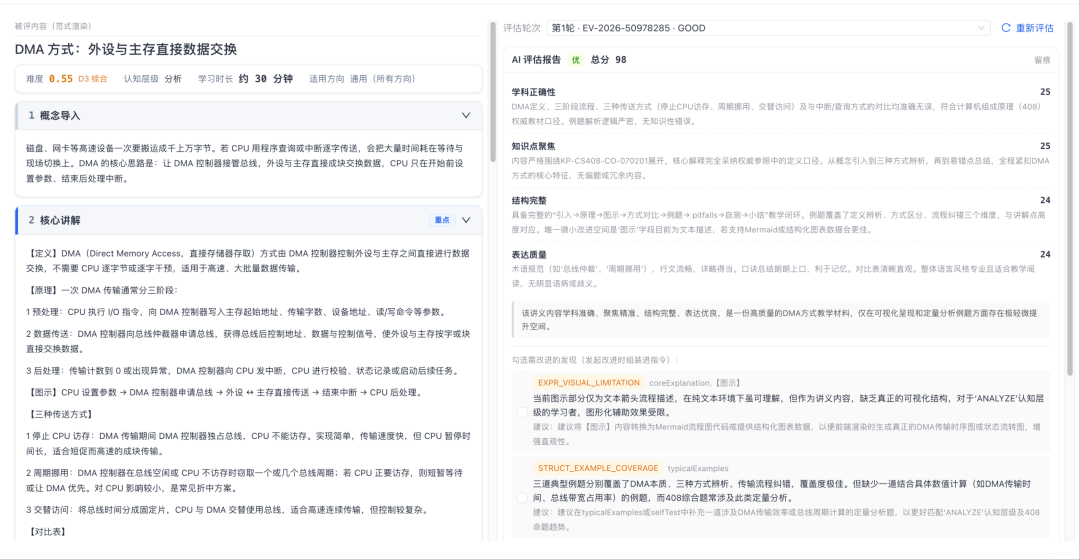1080x560 pixels.
Task: Click the 1 概念导入 section header
Action: (249, 116)
